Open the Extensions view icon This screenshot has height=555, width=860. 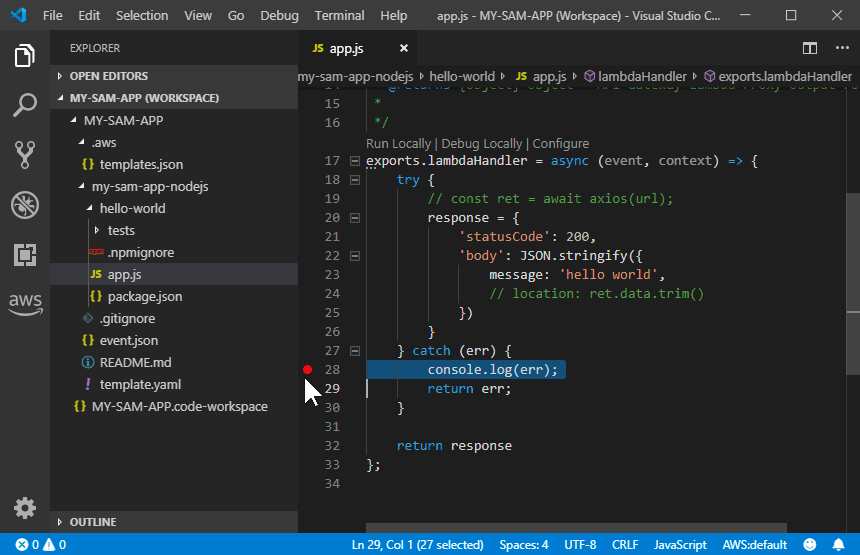point(25,254)
